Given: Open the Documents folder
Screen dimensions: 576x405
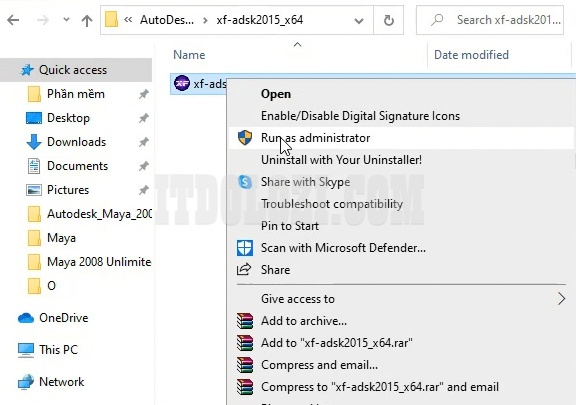Looking at the screenshot, I should tap(78, 166).
